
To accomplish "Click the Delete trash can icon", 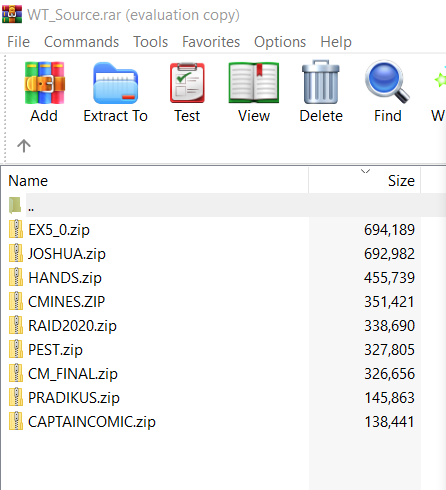I will click(x=321, y=82).
